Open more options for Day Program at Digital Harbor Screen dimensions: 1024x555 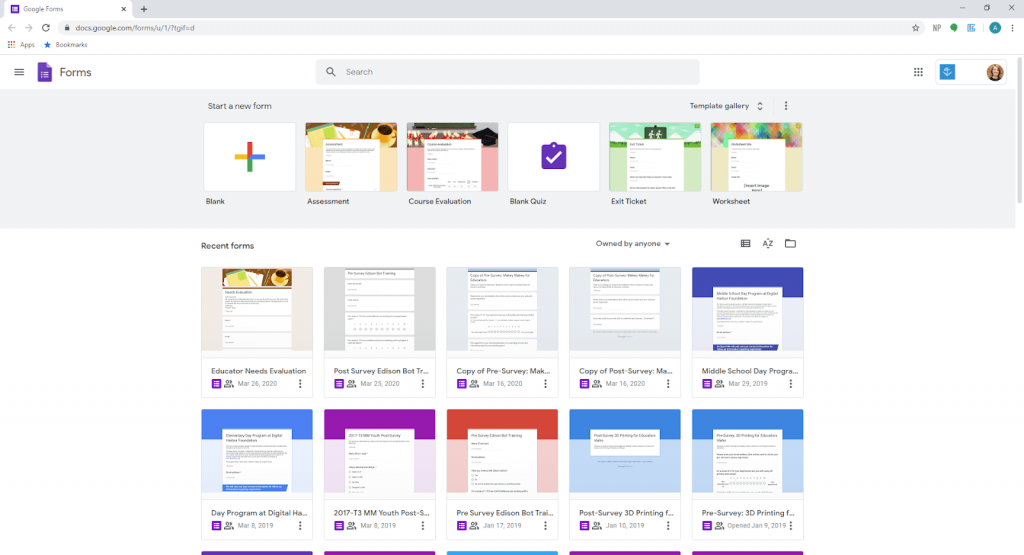coord(300,526)
